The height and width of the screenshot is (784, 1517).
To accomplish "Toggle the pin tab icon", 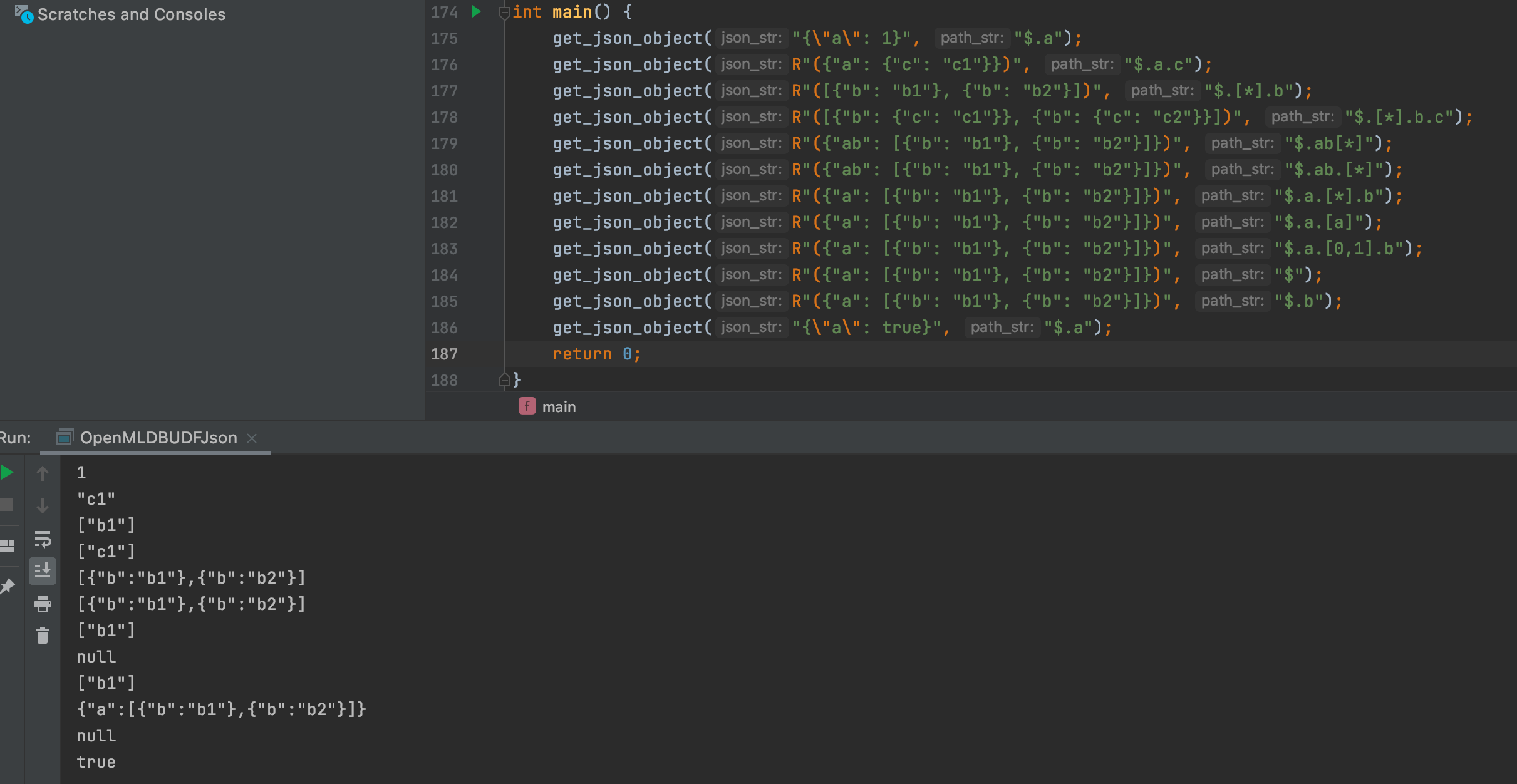I will pyautogui.click(x=8, y=586).
